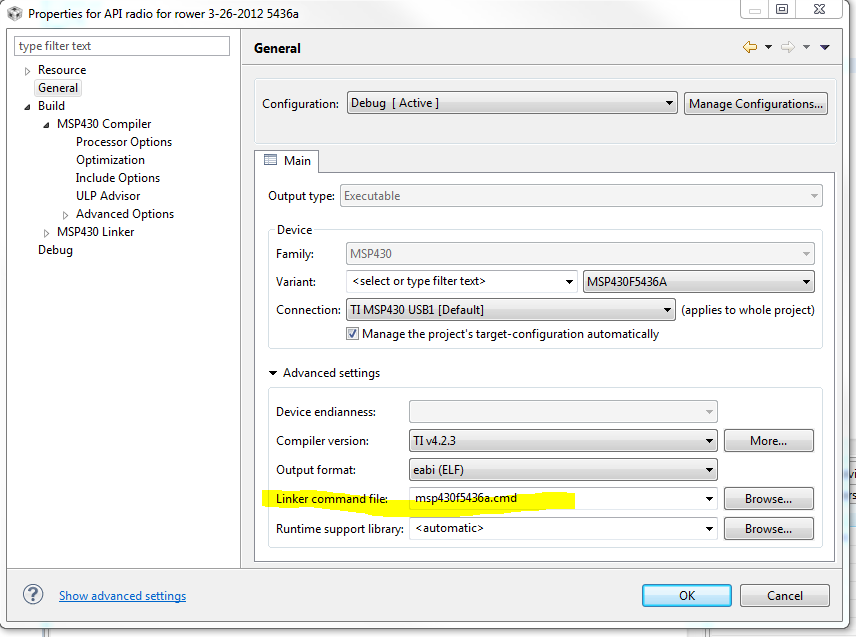Click Browse for Linker command file
The width and height of the screenshot is (856, 637).
pos(769,498)
